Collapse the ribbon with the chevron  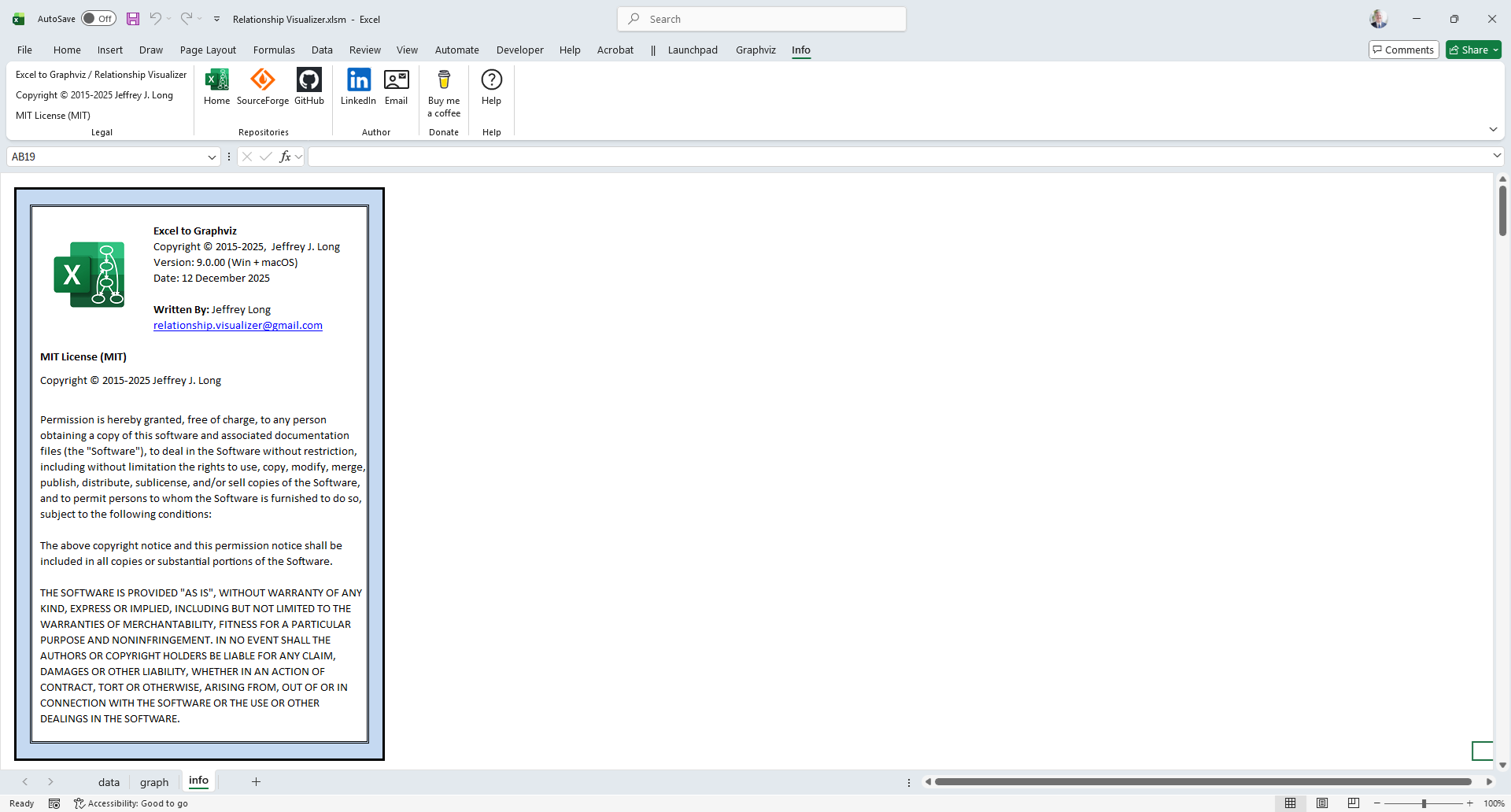click(1493, 130)
